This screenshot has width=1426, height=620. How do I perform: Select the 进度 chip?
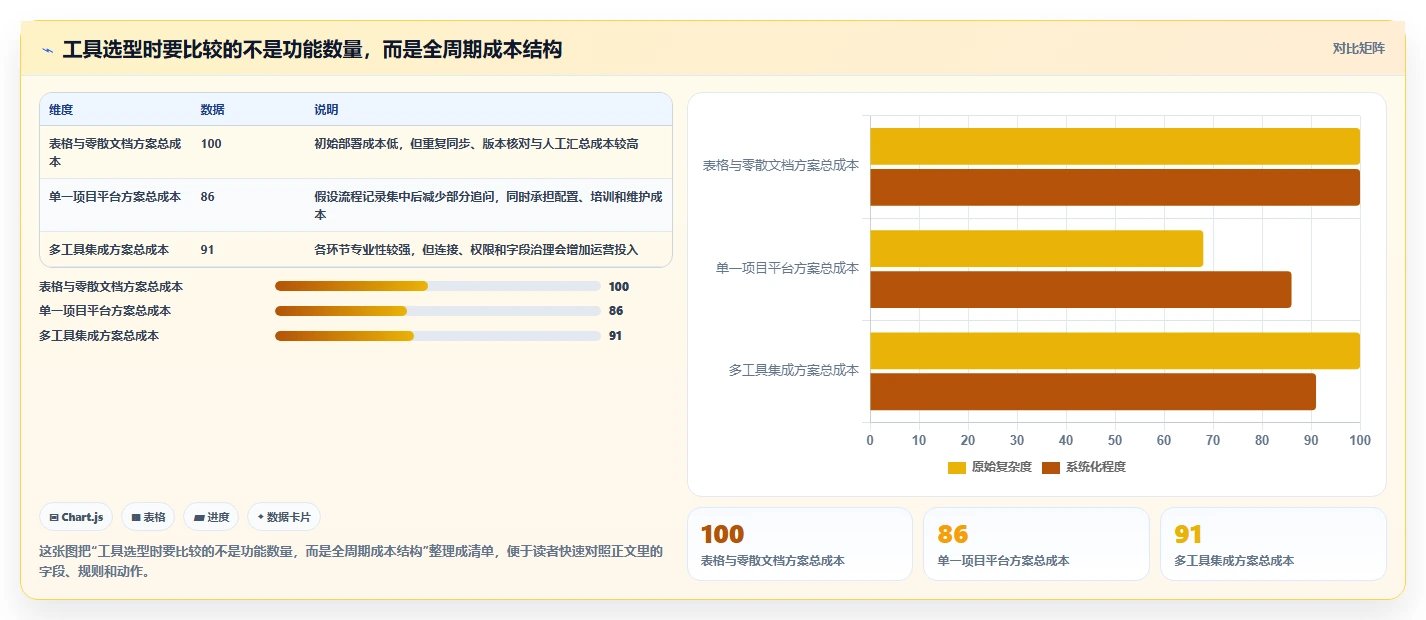click(x=211, y=517)
